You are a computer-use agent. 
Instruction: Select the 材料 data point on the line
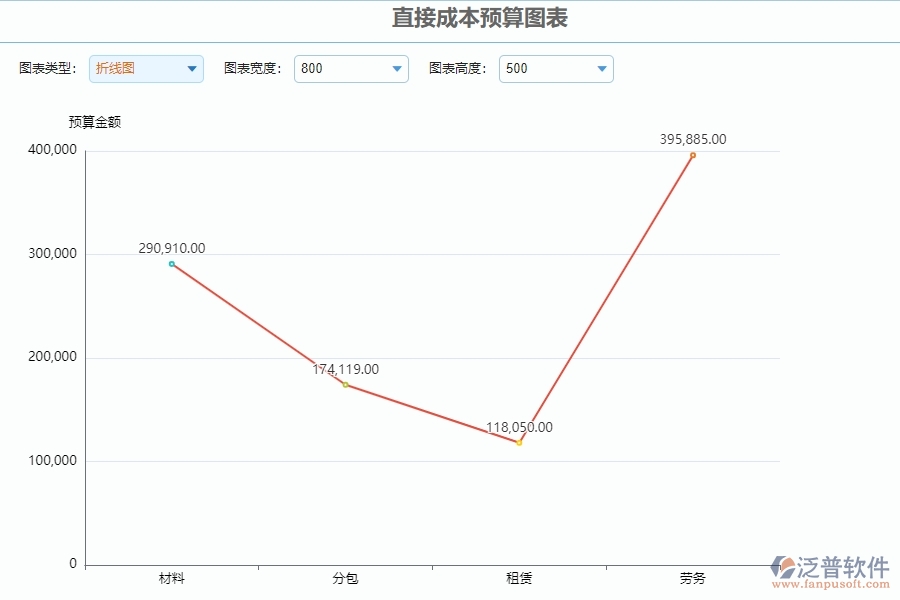[x=171, y=263]
